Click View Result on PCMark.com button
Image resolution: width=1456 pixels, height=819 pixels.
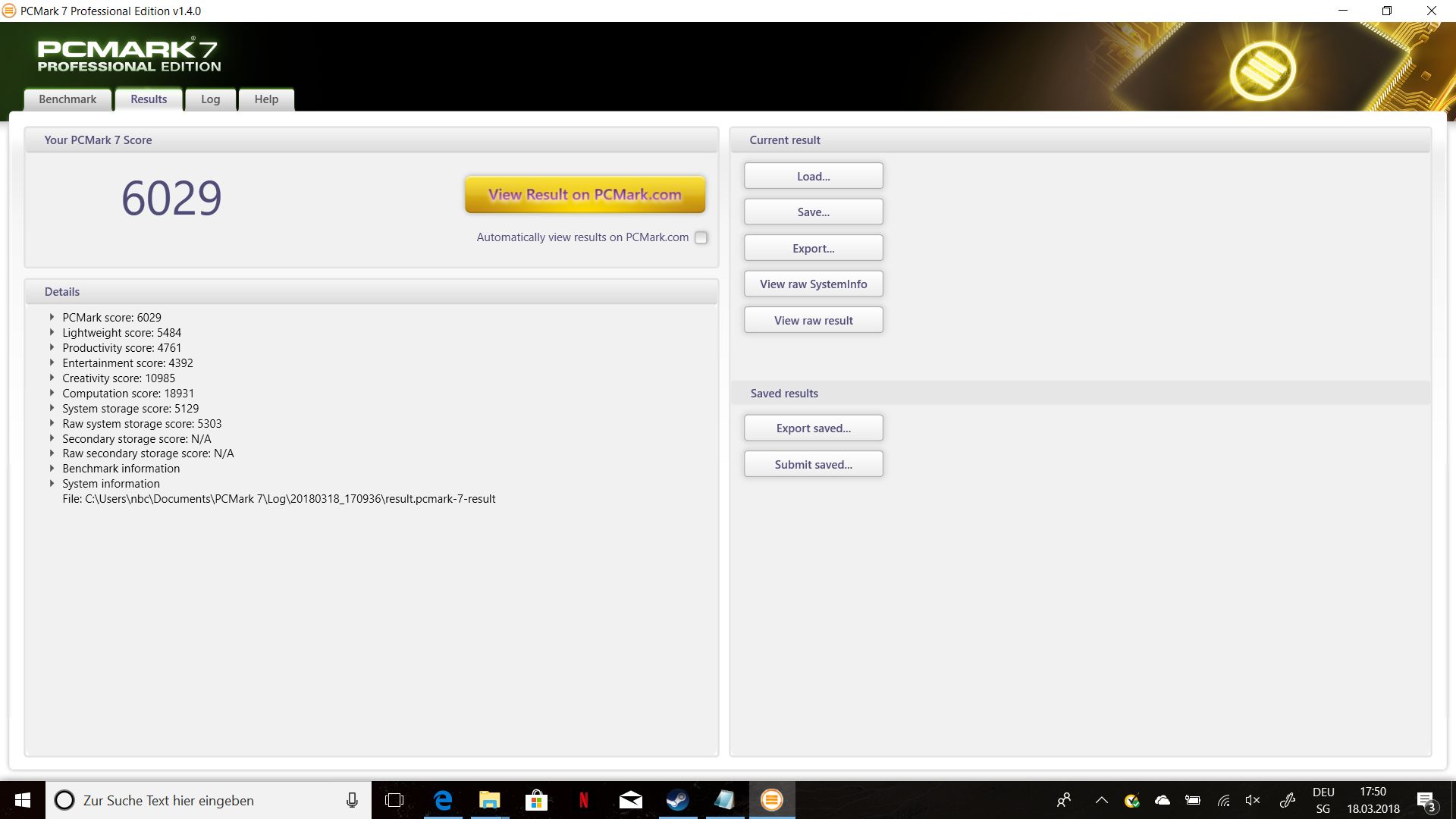[x=585, y=194]
